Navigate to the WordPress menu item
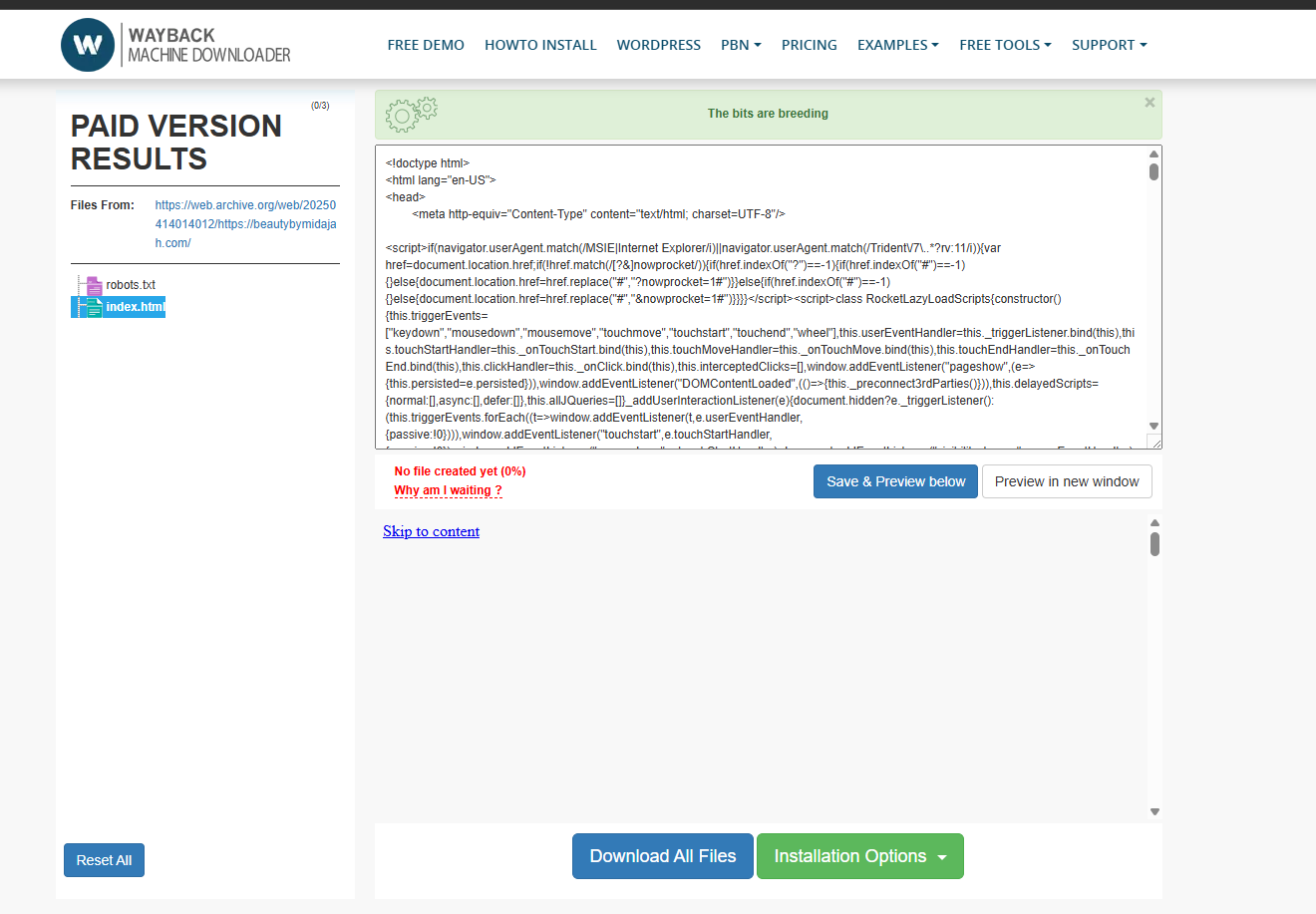 point(658,45)
